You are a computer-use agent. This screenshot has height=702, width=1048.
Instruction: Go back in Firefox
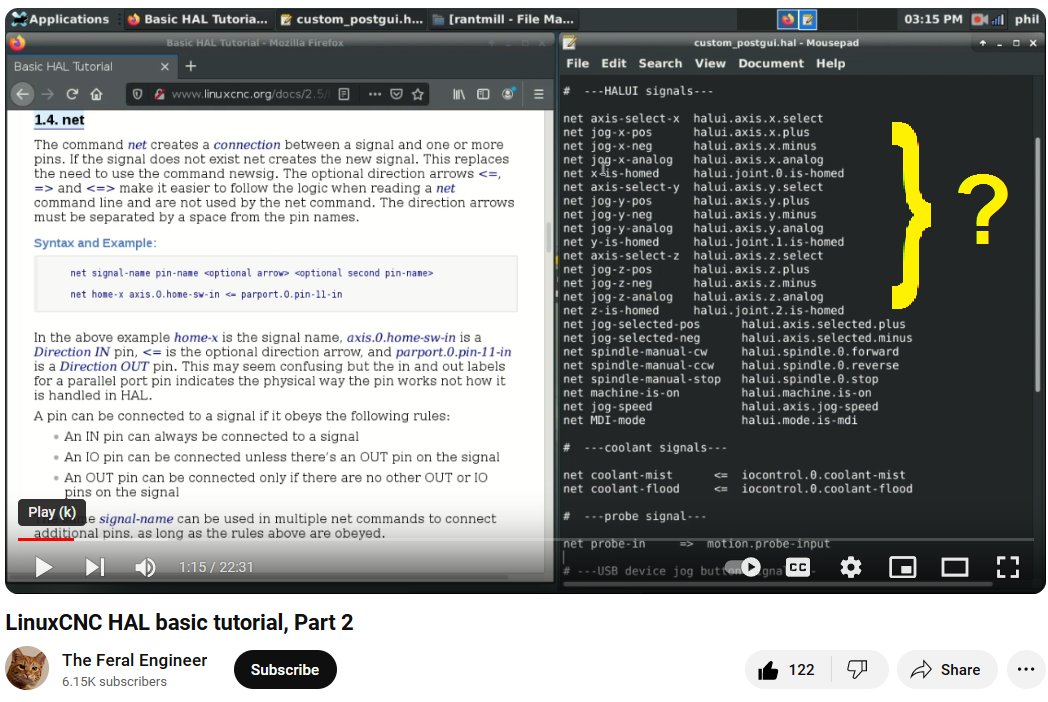[22, 94]
